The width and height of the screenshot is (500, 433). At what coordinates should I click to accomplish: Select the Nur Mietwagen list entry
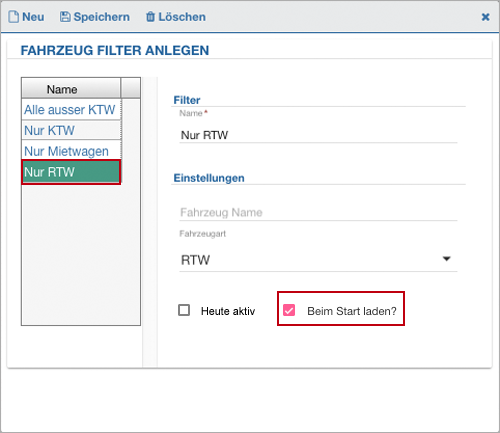coord(71,151)
